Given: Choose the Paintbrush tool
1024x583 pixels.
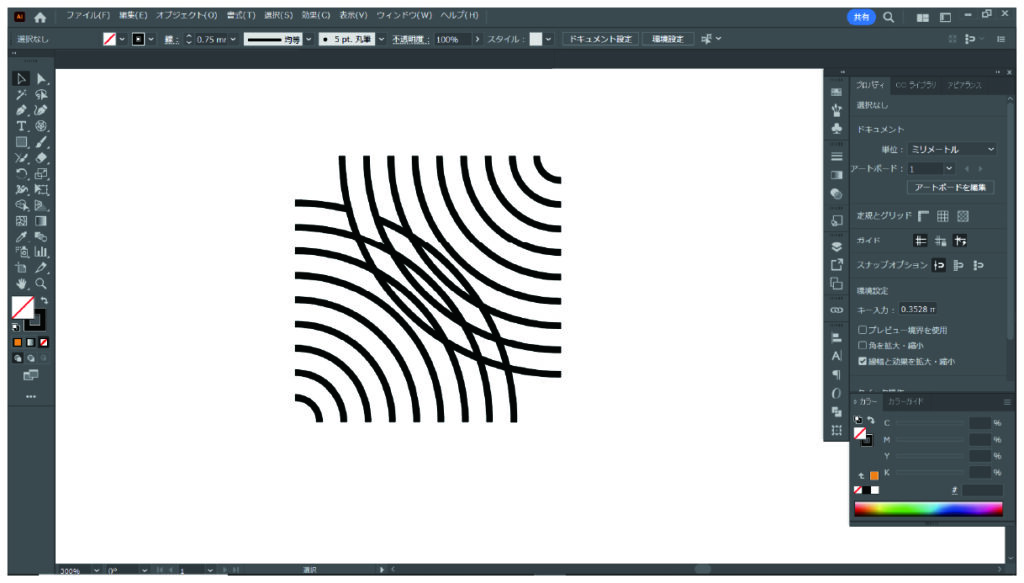Looking at the screenshot, I should pos(41,142).
